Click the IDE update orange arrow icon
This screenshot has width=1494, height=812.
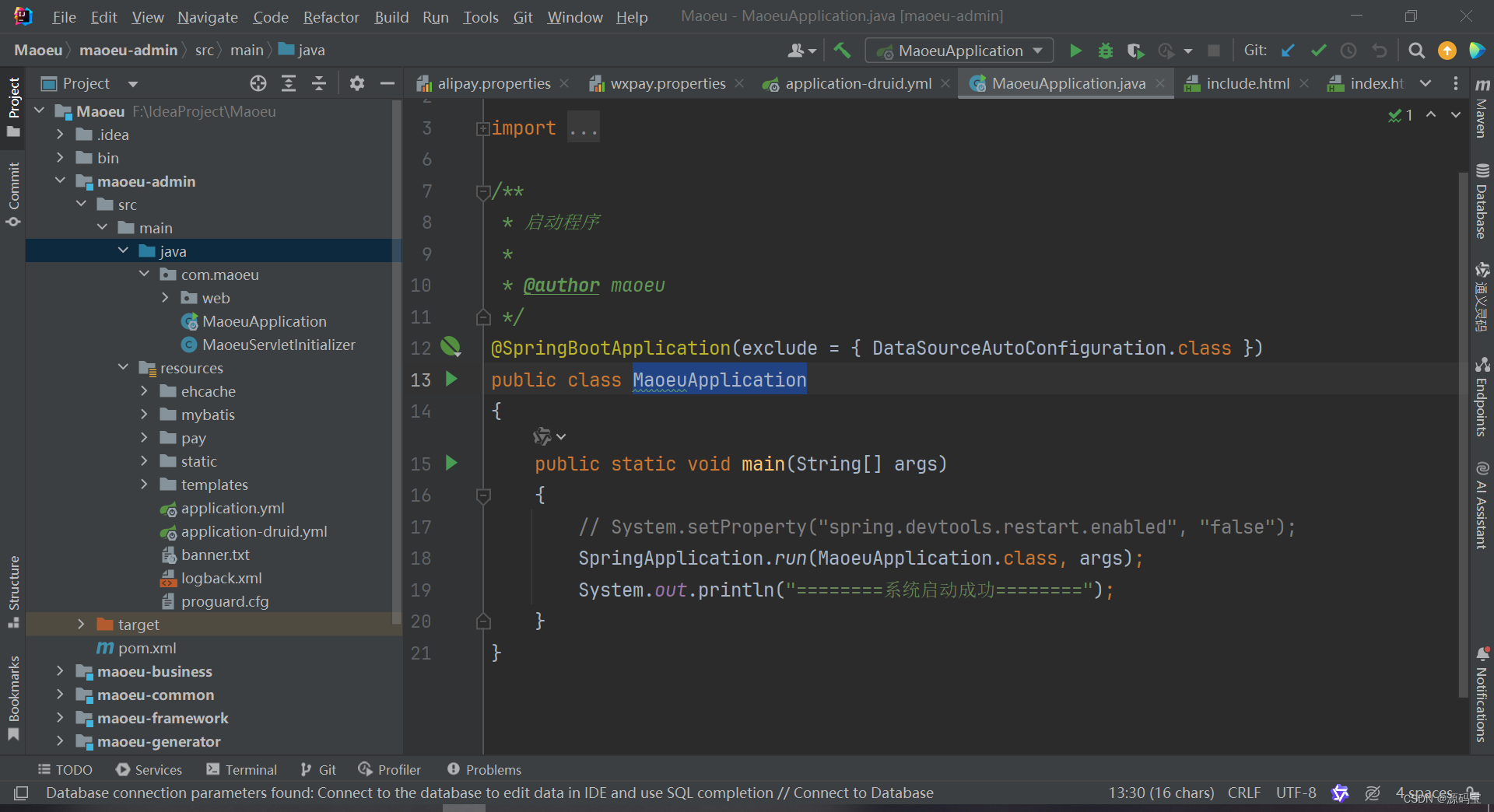(1447, 51)
